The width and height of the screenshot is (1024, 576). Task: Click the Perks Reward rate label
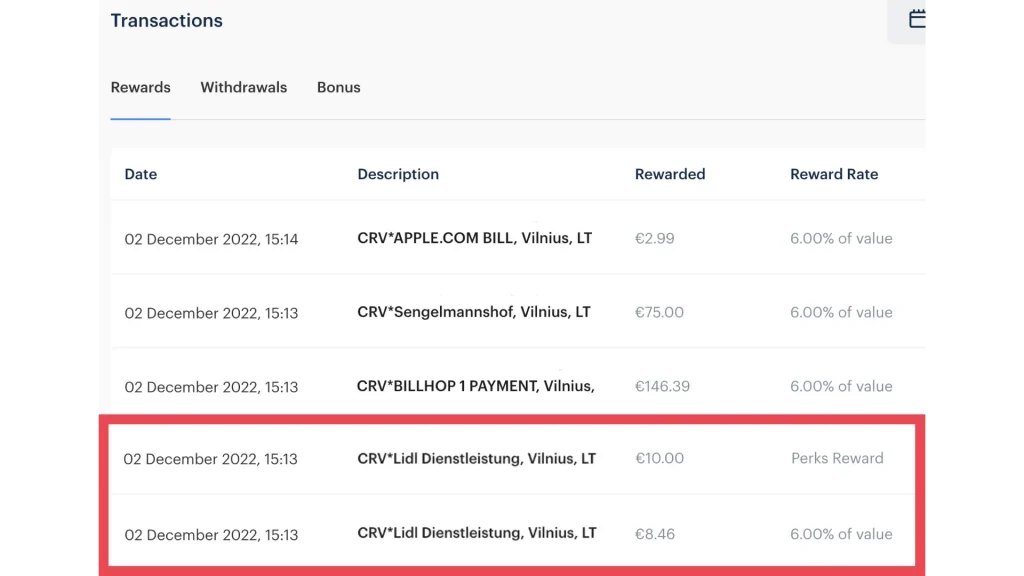click(836, 459)
